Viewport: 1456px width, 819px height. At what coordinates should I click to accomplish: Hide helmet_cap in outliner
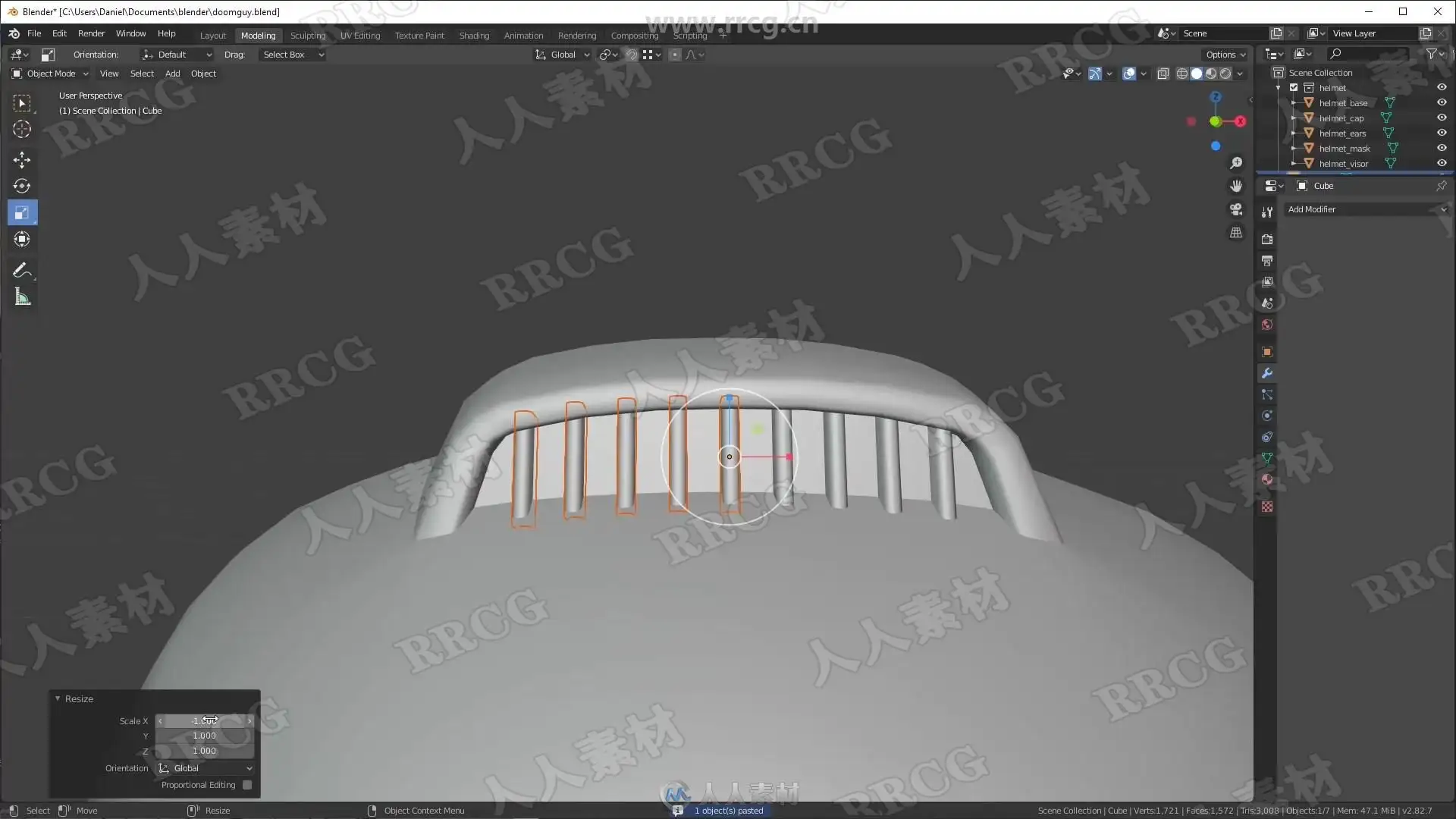tap(1442, 118)
